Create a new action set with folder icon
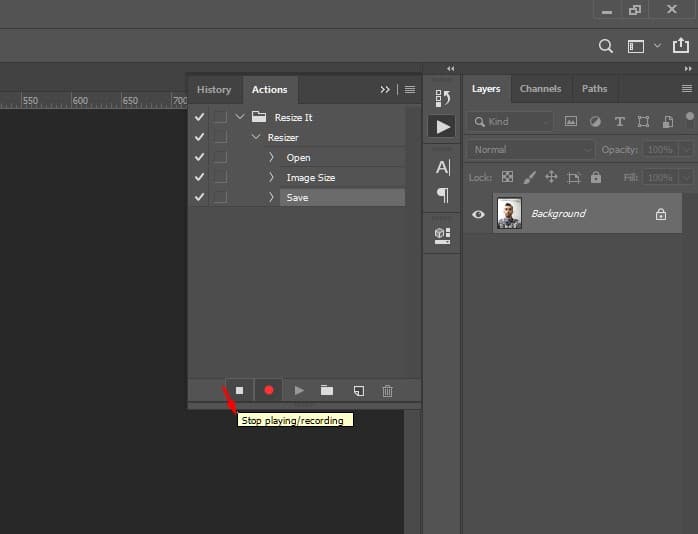The height and width of the screenshot is (534, 698). 327,390
